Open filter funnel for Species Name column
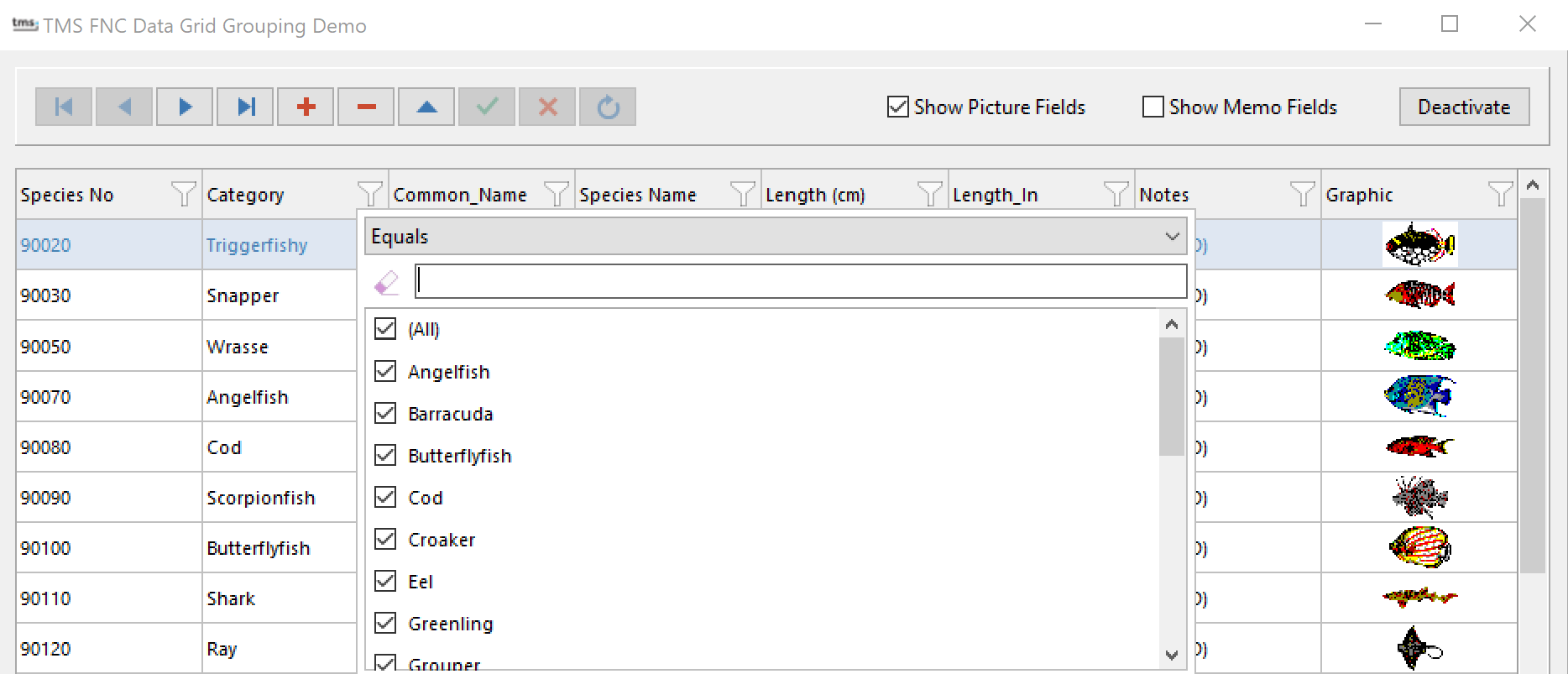This screenshot has width=1568, height=674. point(742,194)
